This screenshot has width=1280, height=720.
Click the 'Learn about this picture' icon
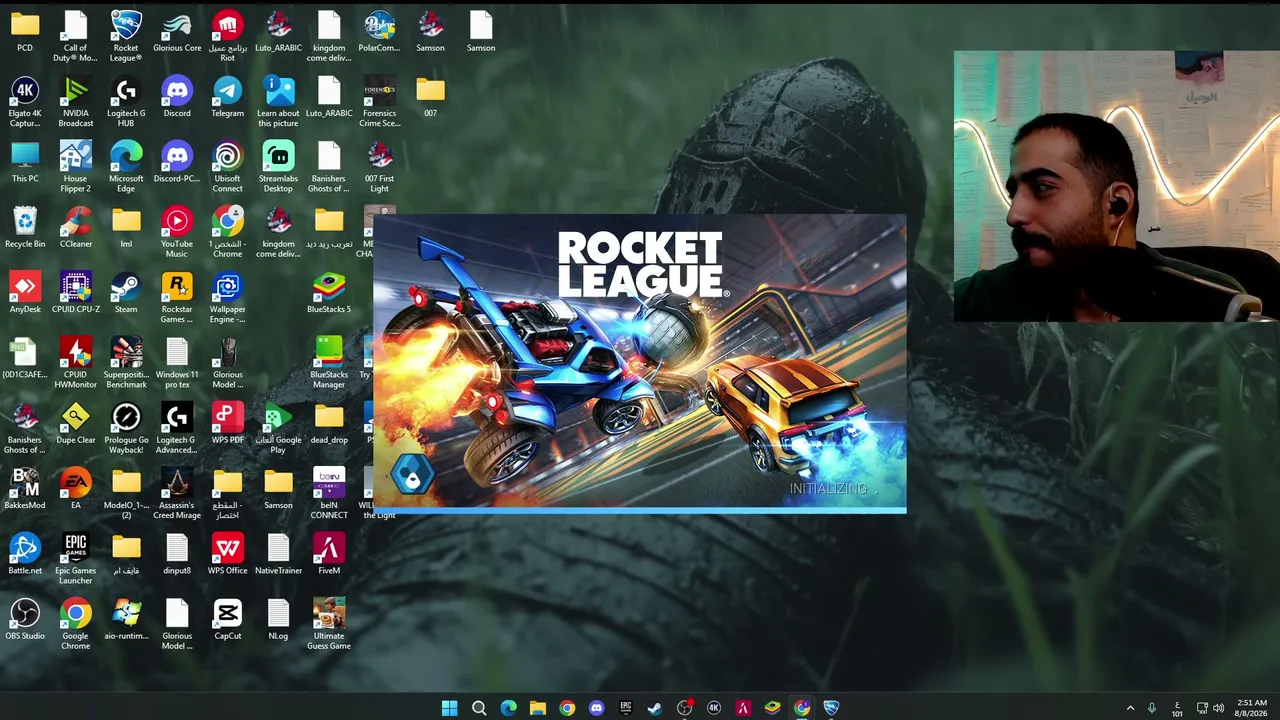[x=278, y=102]
